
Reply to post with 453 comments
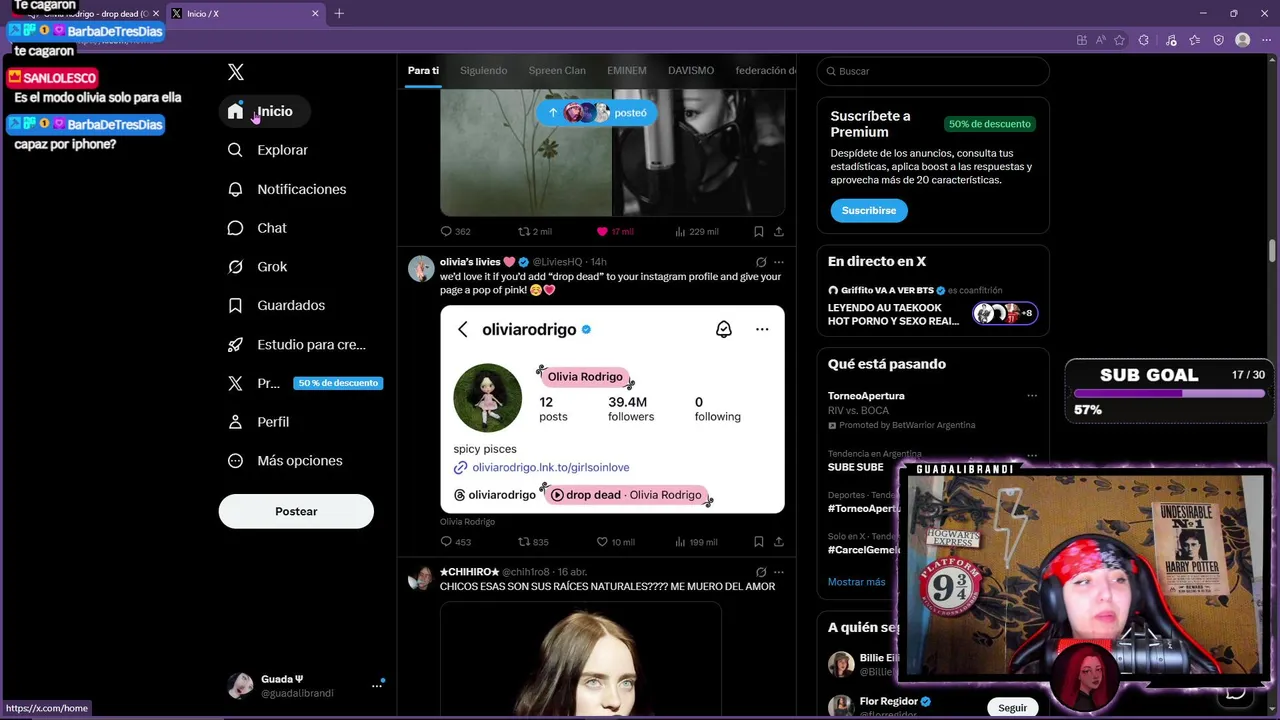[455, 542]
